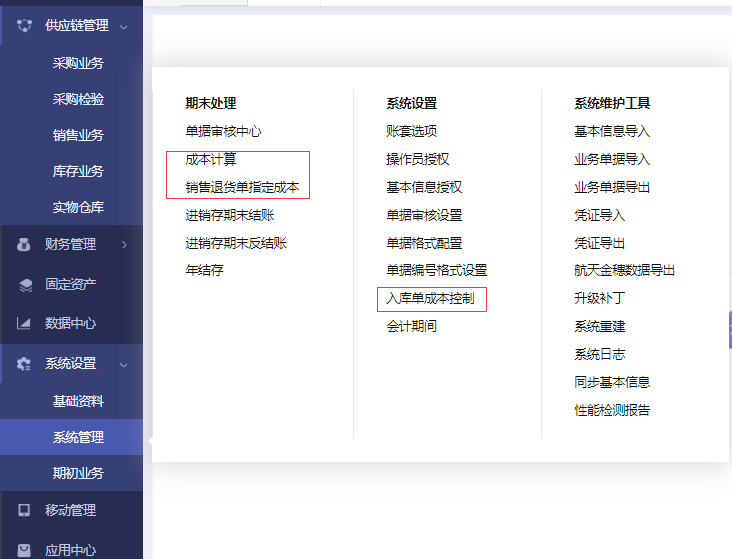Viewport: 732px width, 559px height.
Task: Open 采购业务 in the sidebar
Action: pyautogui.click(x=78, y=63)
